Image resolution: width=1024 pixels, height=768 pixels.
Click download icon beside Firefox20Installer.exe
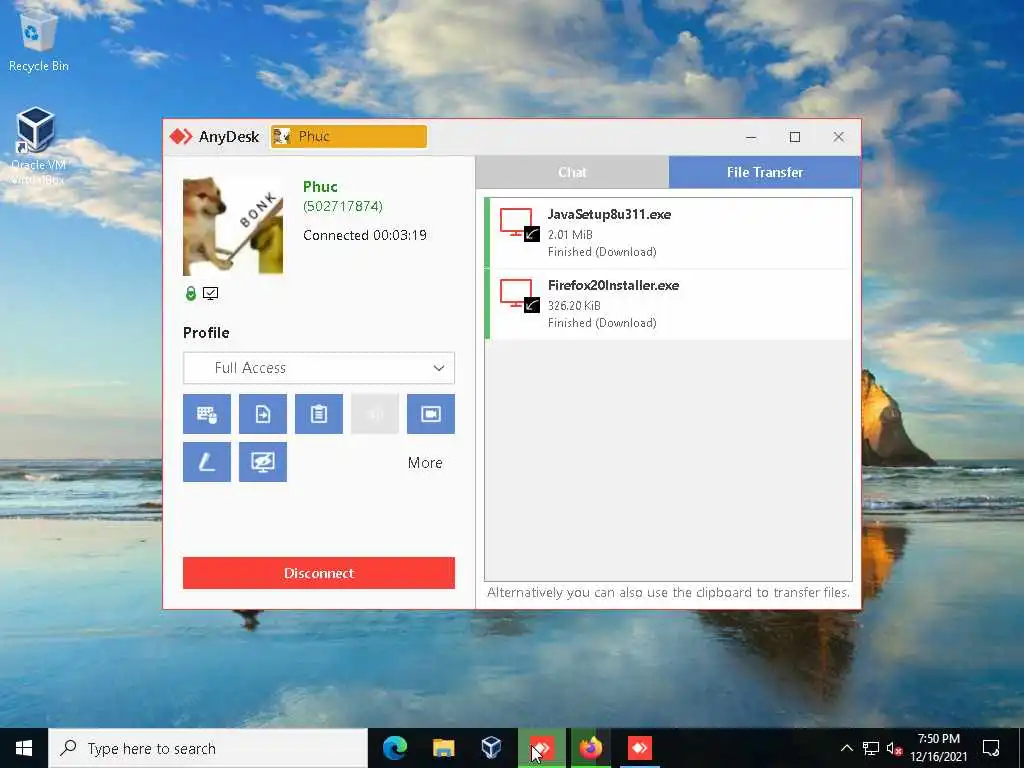coord(519,296)
